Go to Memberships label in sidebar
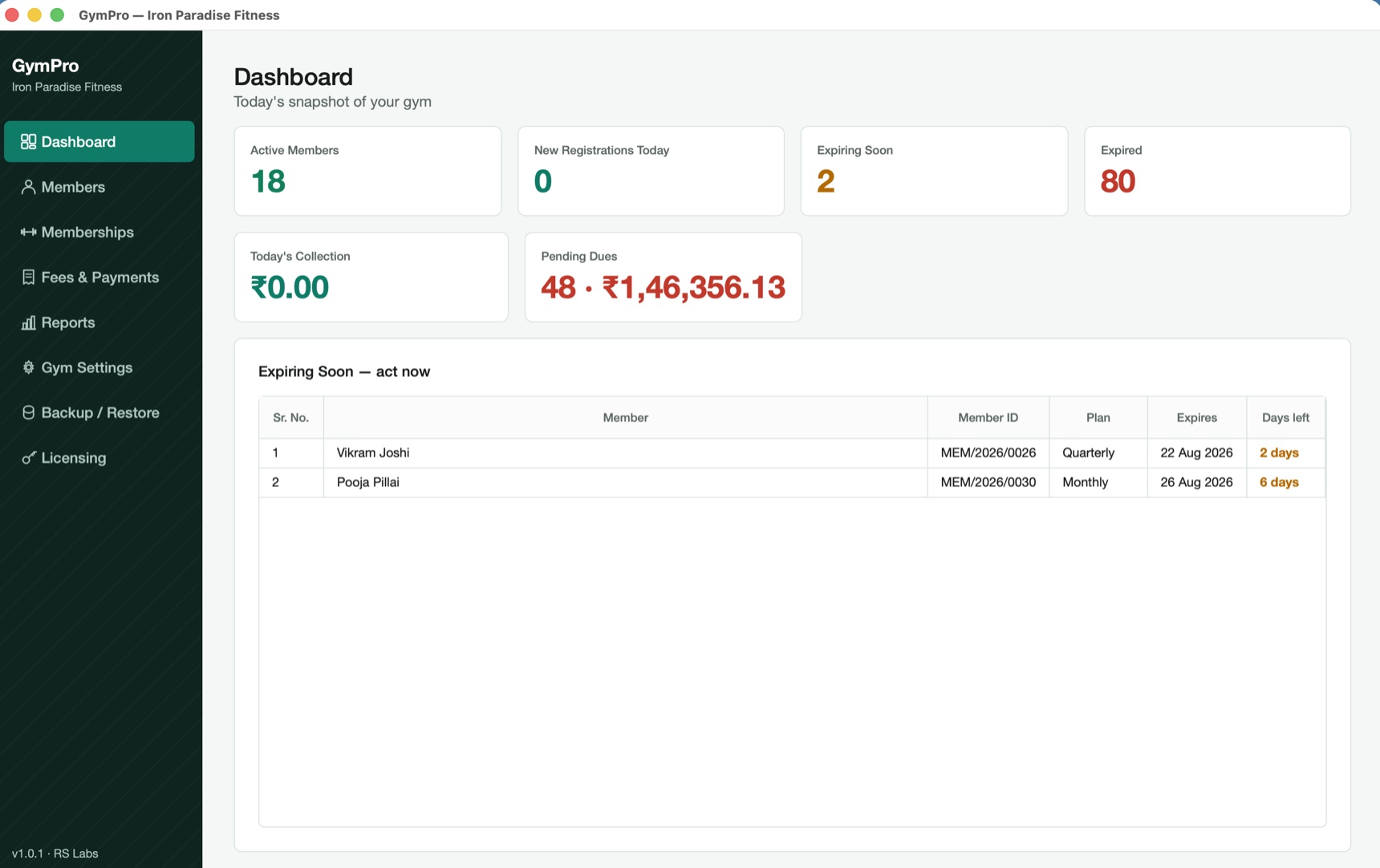The image size is (1380, 868). point(87,232)
